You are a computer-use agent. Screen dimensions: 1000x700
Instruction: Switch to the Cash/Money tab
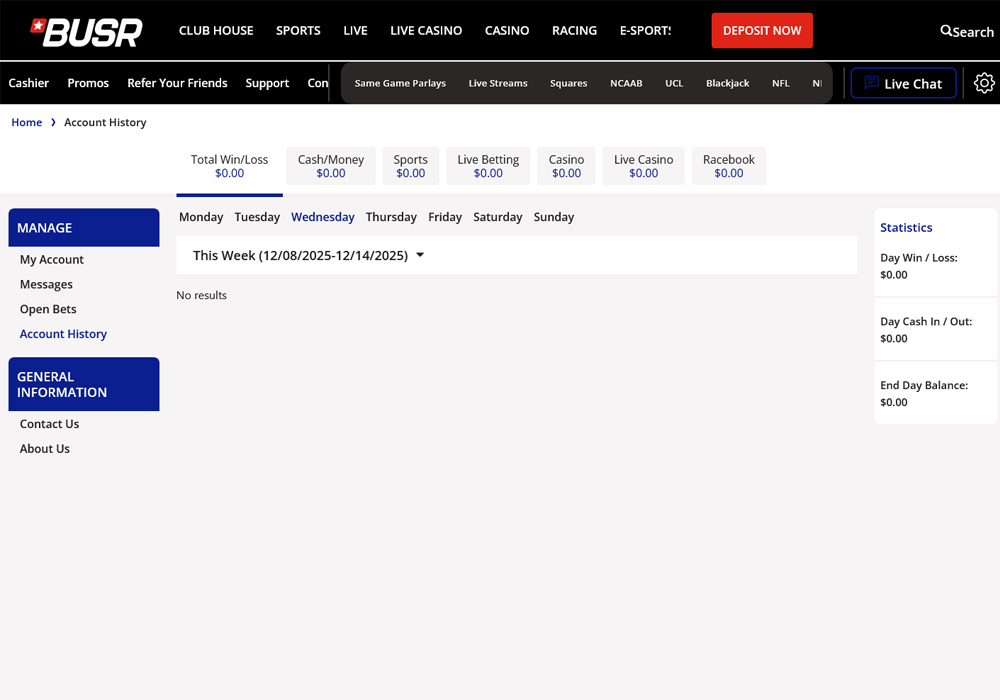[x=331, y=166]
